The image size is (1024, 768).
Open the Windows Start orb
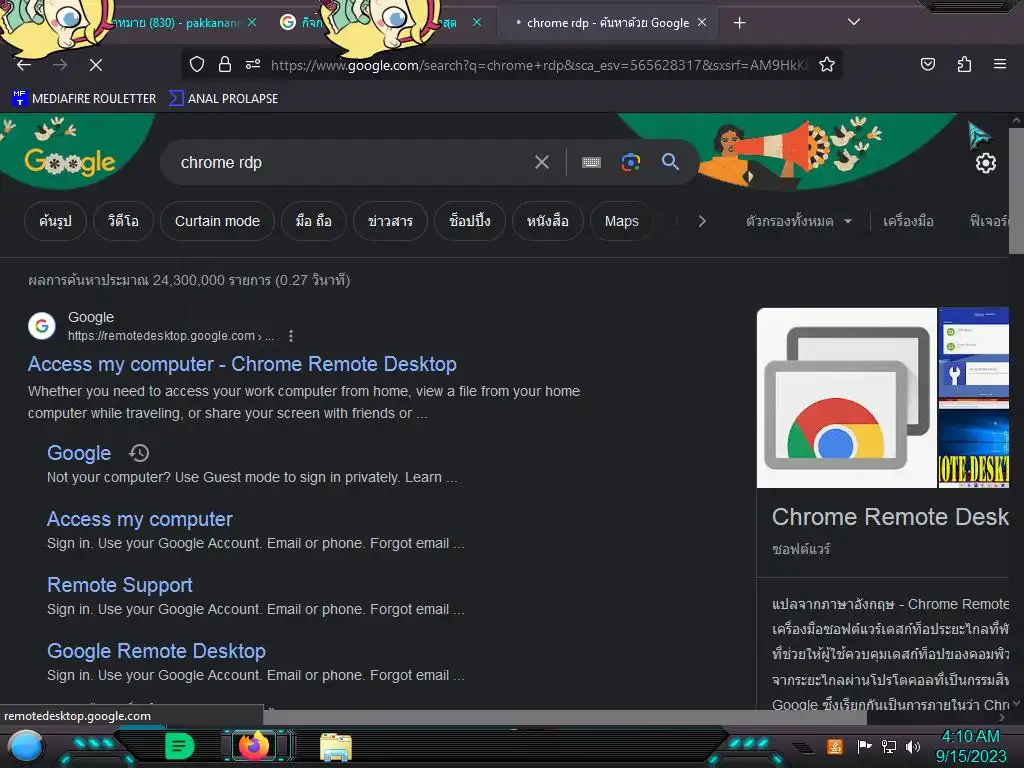click(26, 746)
